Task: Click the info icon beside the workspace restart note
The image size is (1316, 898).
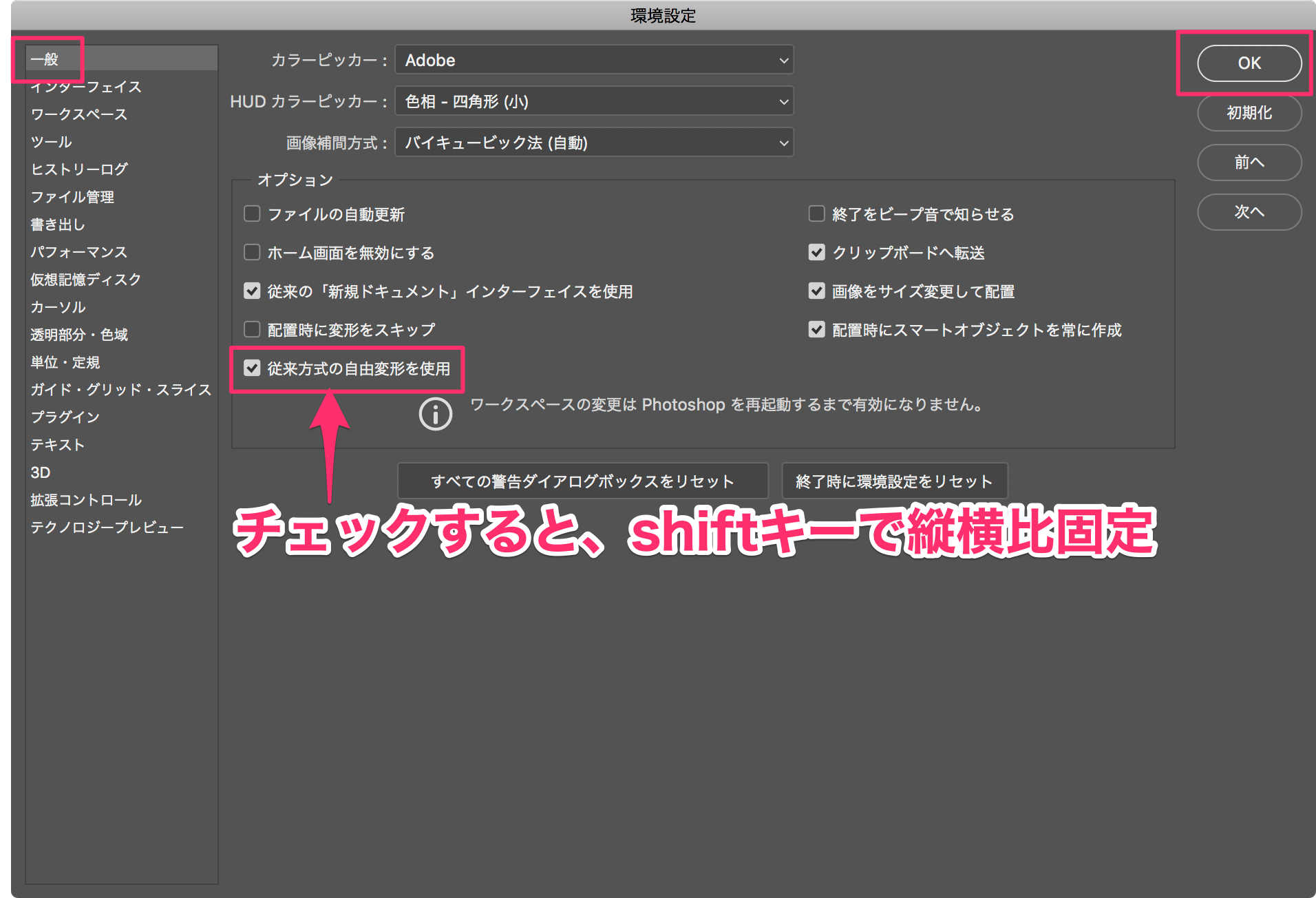Action: coord(436,414)
